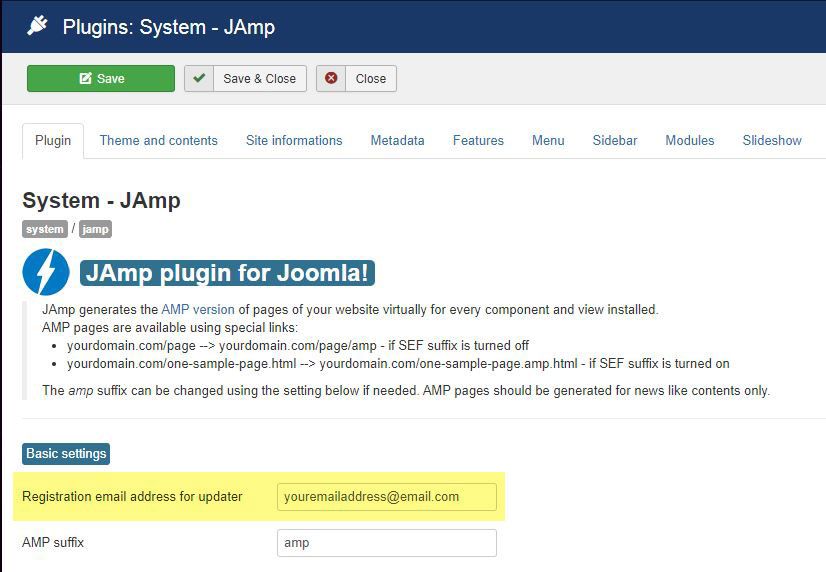826x572 pixels.
Task: Open the Menu tab
Action: coord(548,141)
